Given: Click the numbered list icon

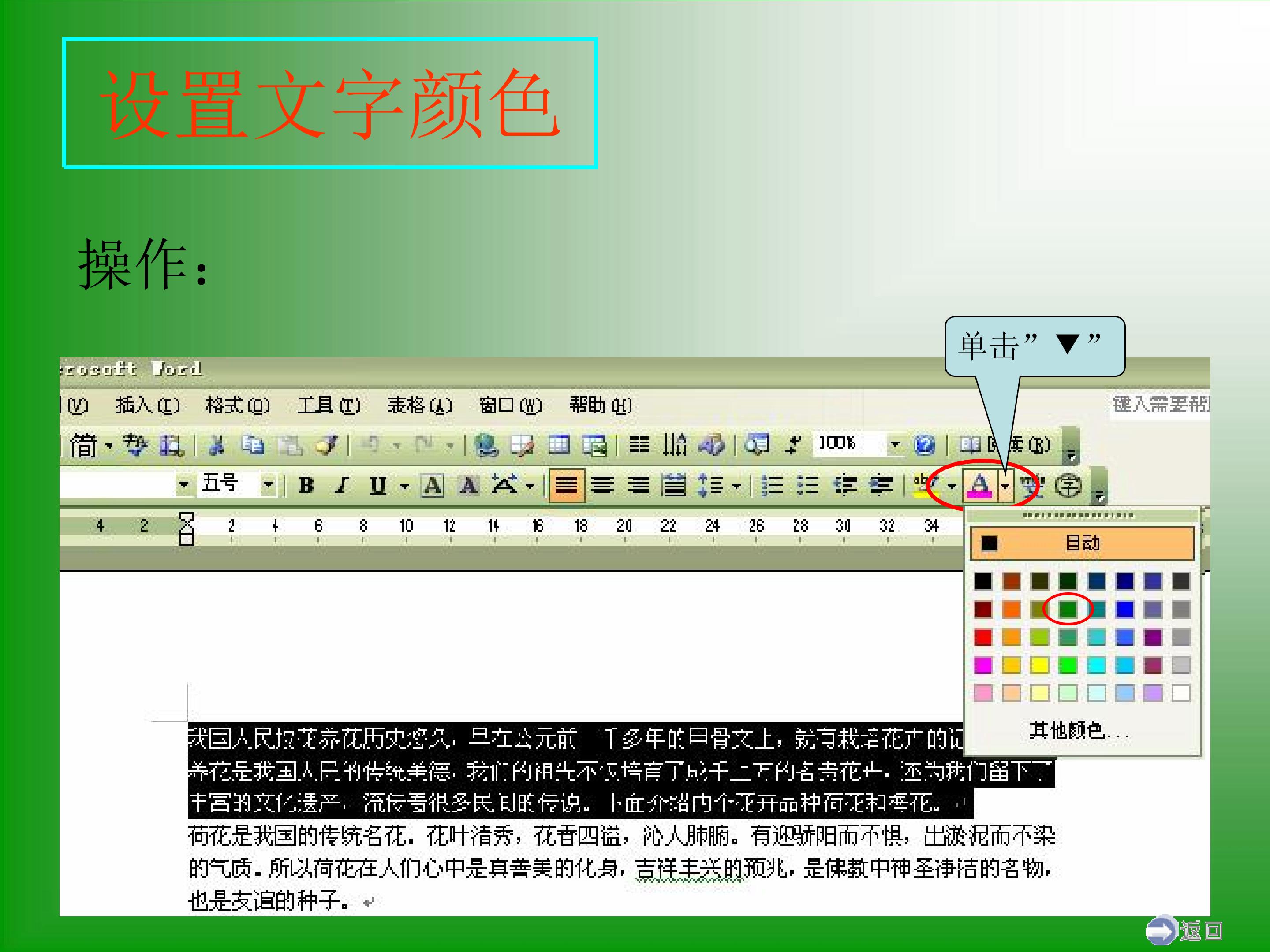Looking at the screenshot, I should pos(772,485).
